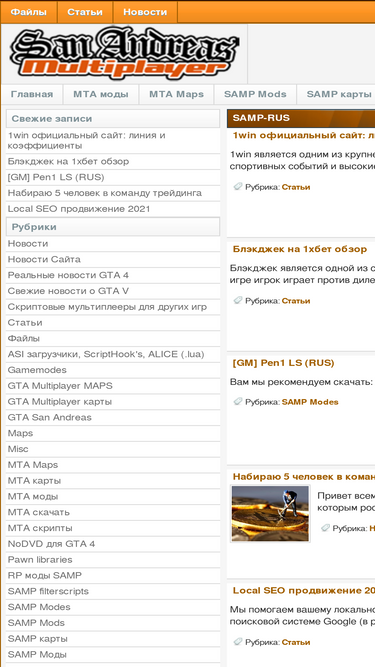Open Скриптовые мультиплееры для других игр category
Image resolution: width=375 pixels, height=667 pixels.
point(107,307)
